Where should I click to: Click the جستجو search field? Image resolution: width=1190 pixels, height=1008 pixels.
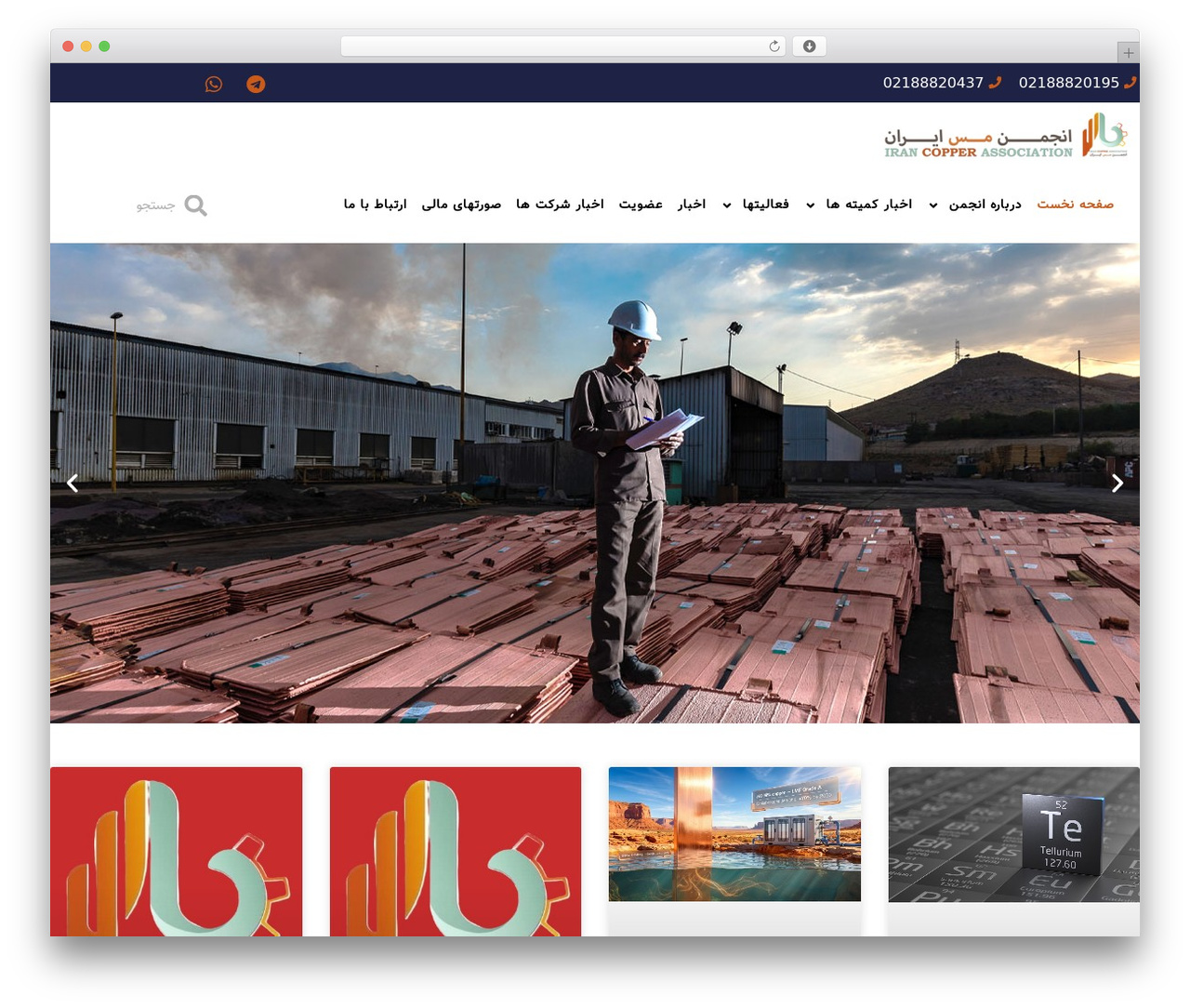pyautogui.click(x=155, y=205)
